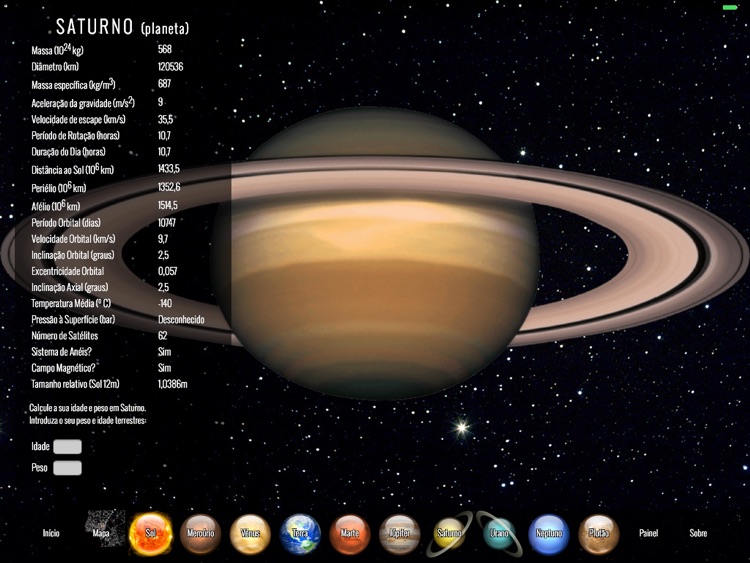The height and width of the screenshot is (563, 750).
Task: Click the 'Calcule a sua idade e peso' text
Action: [x=88, y=408]
